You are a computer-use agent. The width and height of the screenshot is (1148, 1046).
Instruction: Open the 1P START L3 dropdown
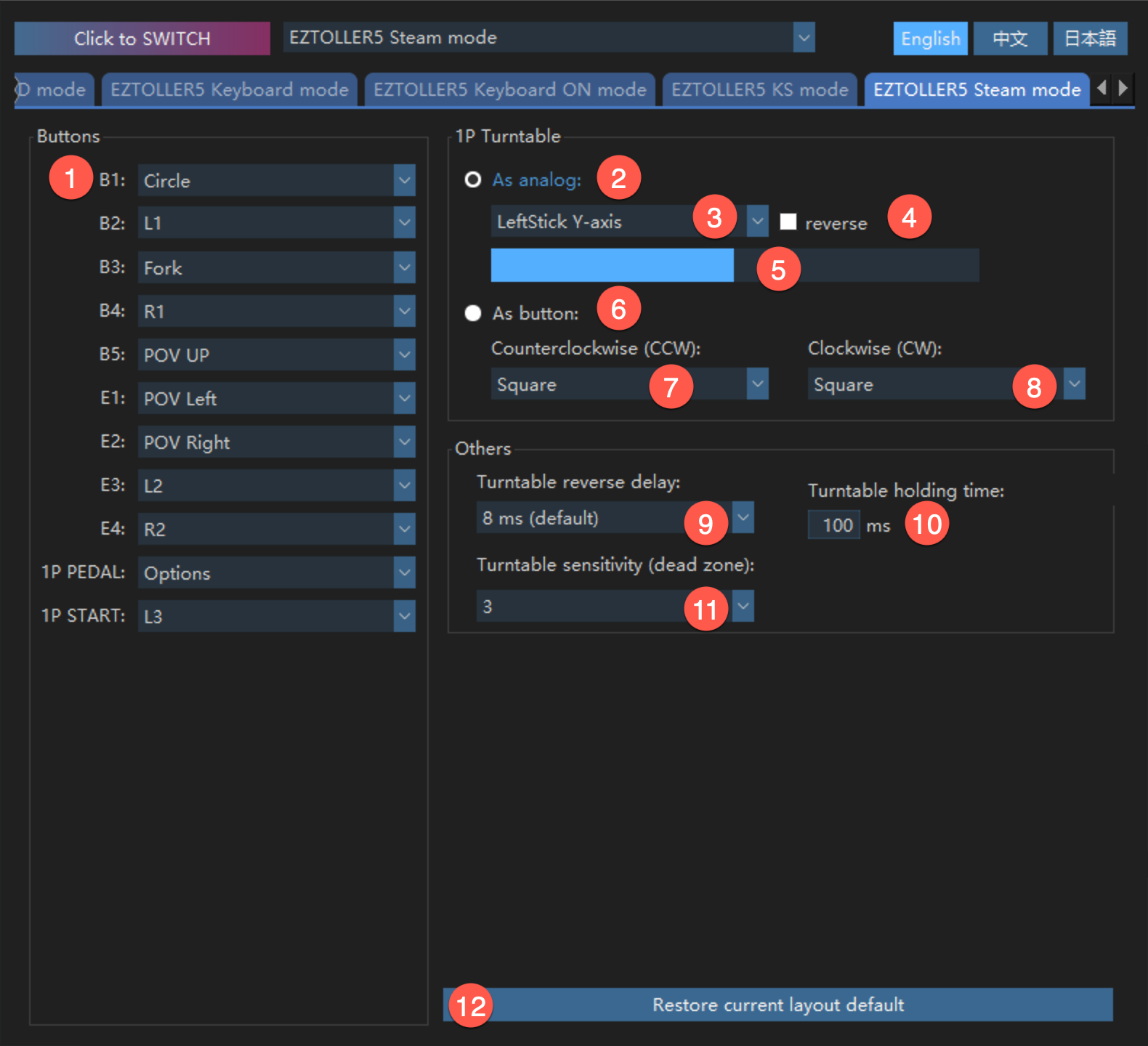[276, 616]
